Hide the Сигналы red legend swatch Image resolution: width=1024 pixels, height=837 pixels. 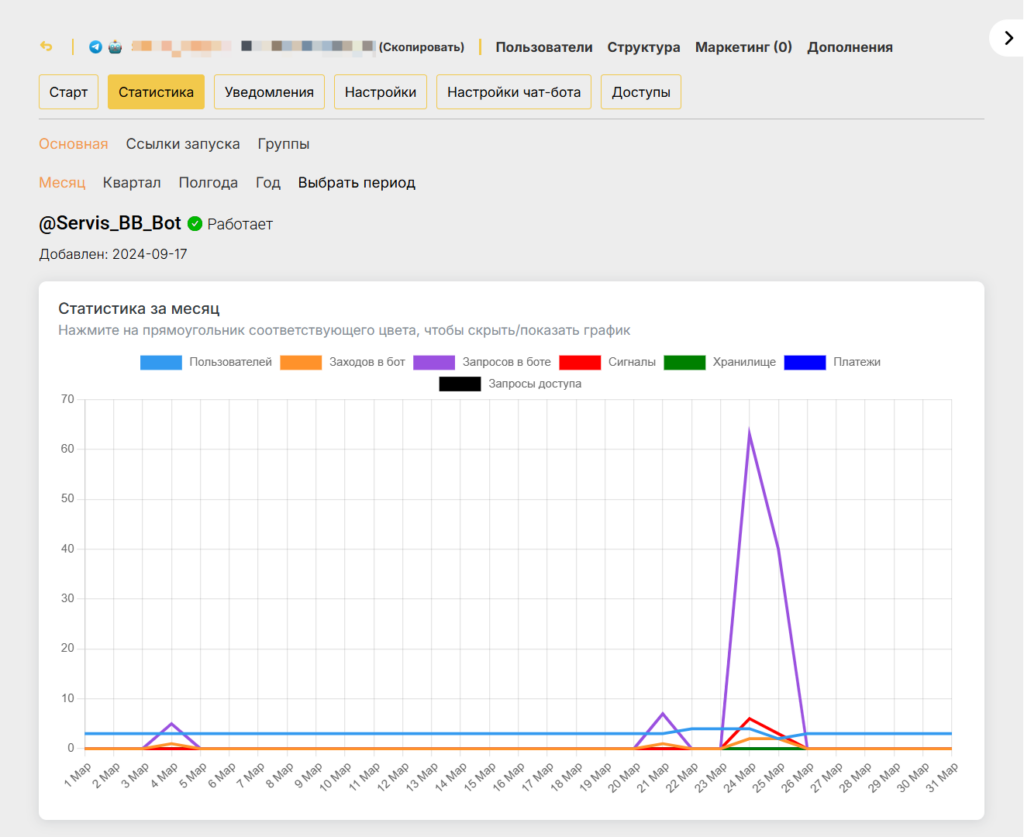[x=580, y=362]
